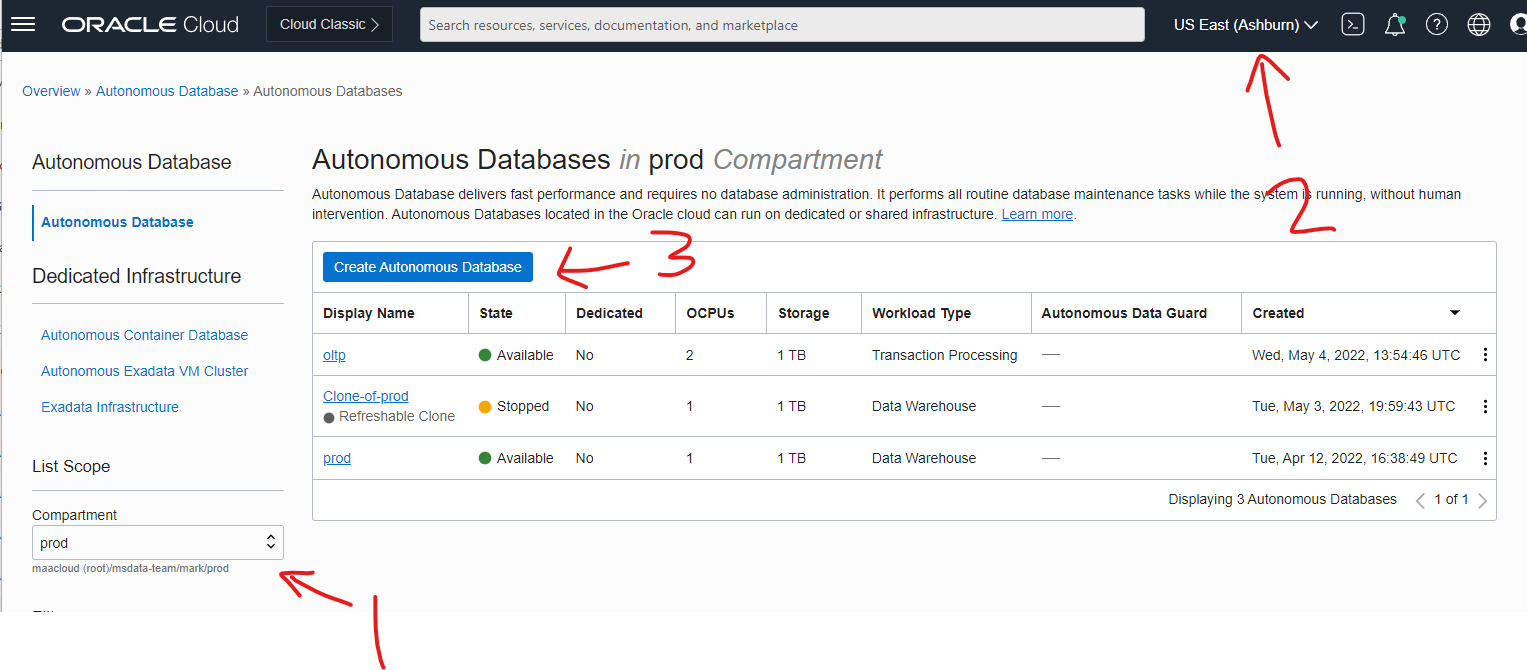Select Autonomous Container Database in sidebar
The image size is (1527, 670).
coord(144,335)
